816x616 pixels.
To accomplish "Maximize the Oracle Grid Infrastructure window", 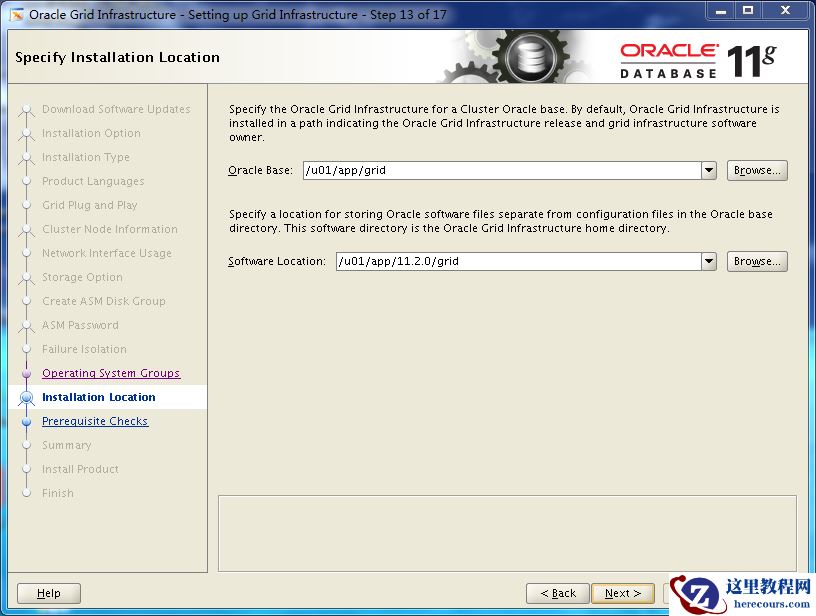I will [x=748, y=10].
